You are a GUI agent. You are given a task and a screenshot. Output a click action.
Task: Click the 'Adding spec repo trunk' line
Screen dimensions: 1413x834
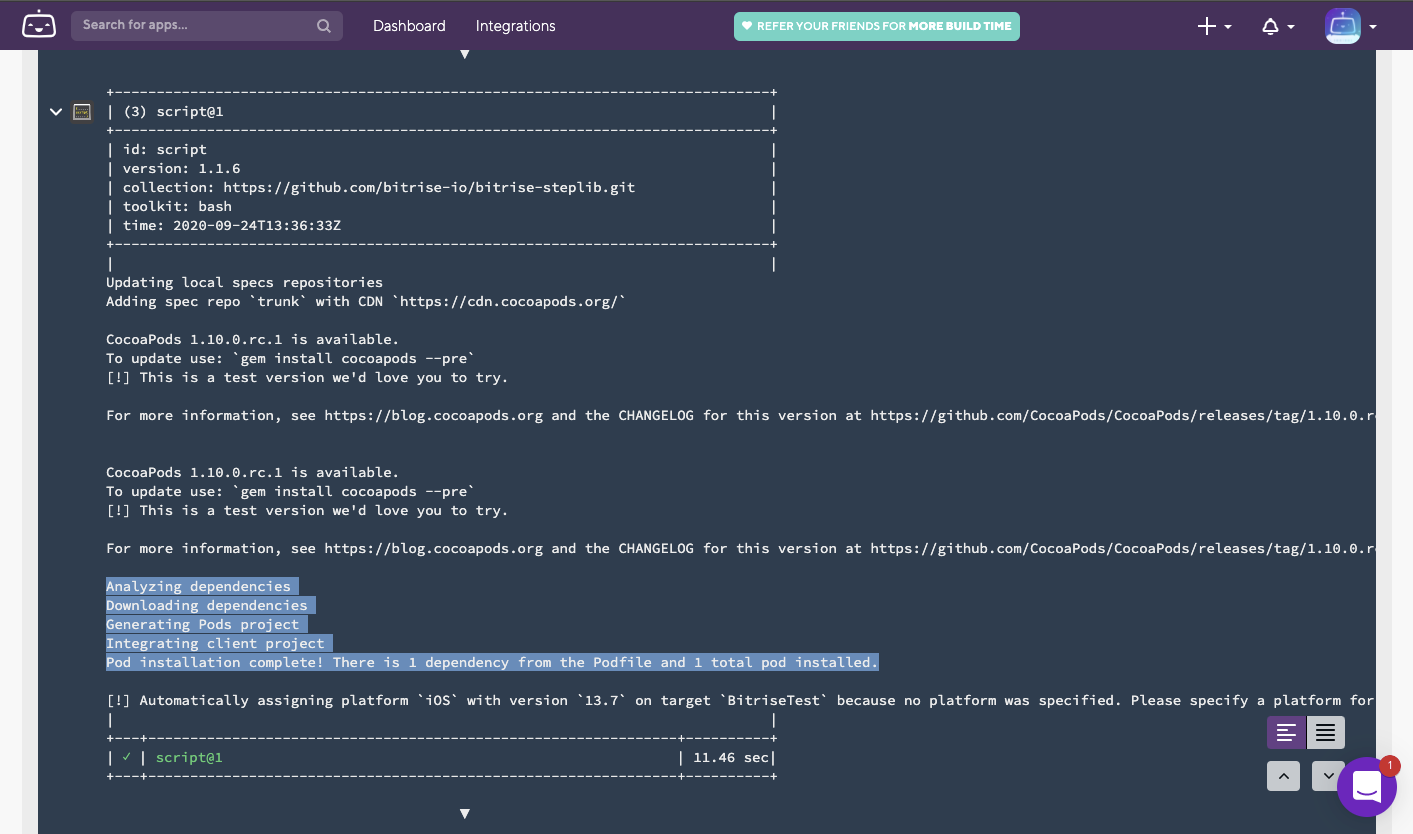pos(366,302)
